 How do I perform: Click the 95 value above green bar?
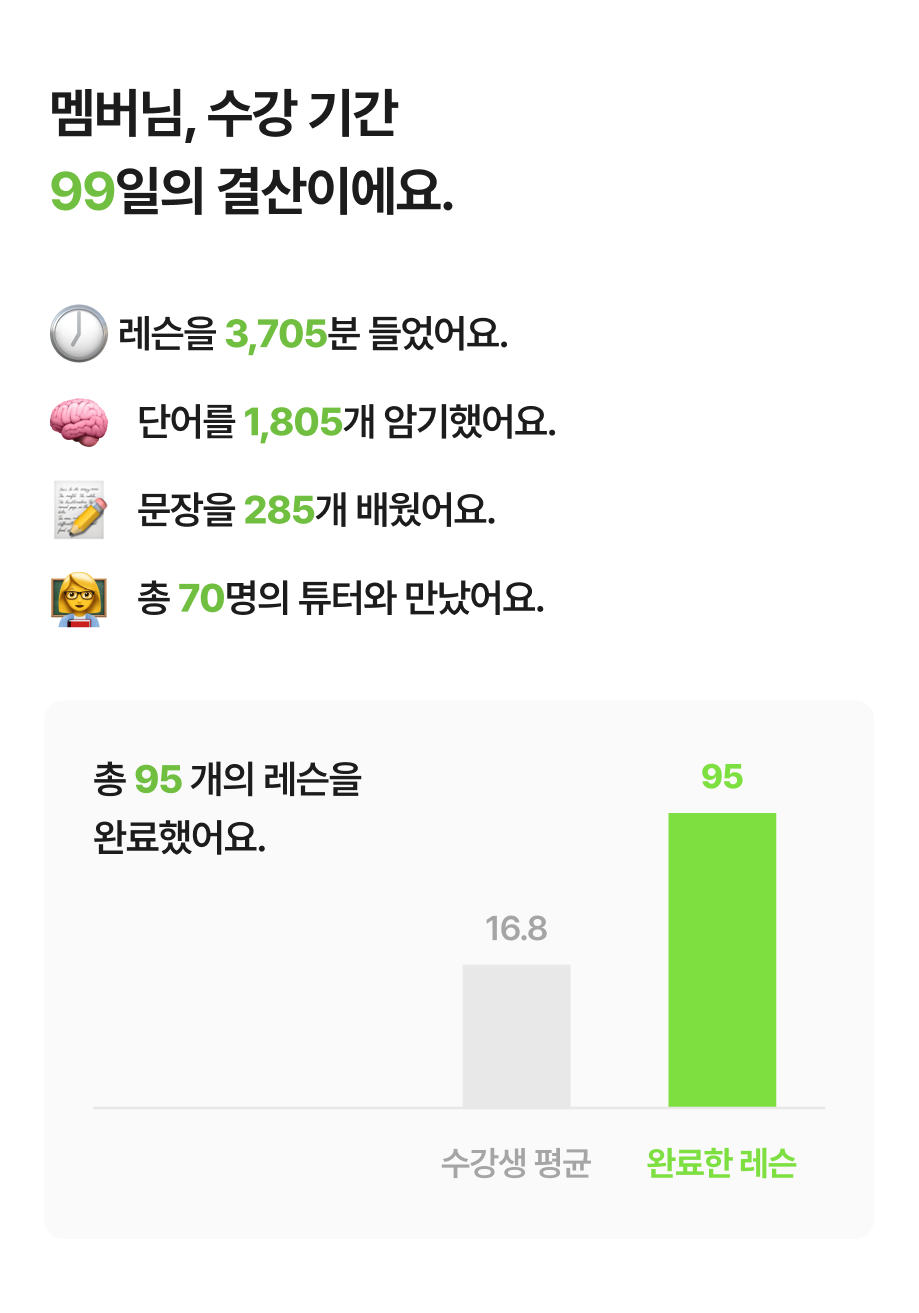tap(722, 777)
